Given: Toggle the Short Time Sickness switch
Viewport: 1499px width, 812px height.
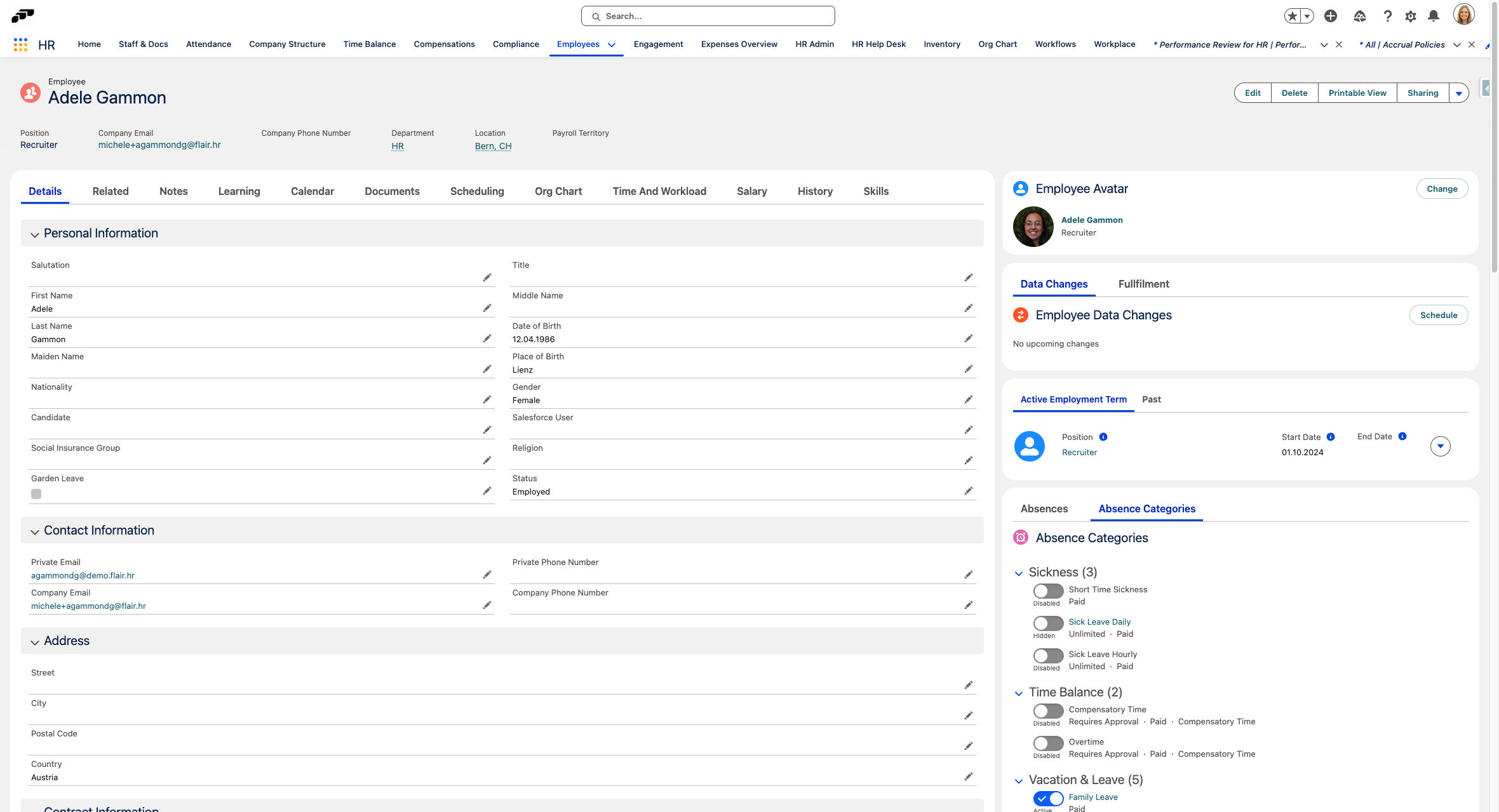Looking at the screenshot, I should (x=1047, y=591).
